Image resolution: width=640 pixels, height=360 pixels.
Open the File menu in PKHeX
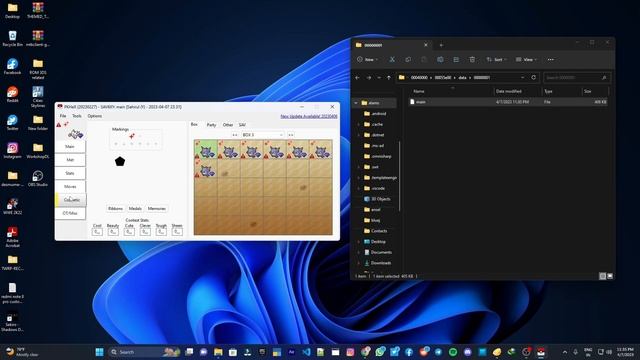coord(63,116)
